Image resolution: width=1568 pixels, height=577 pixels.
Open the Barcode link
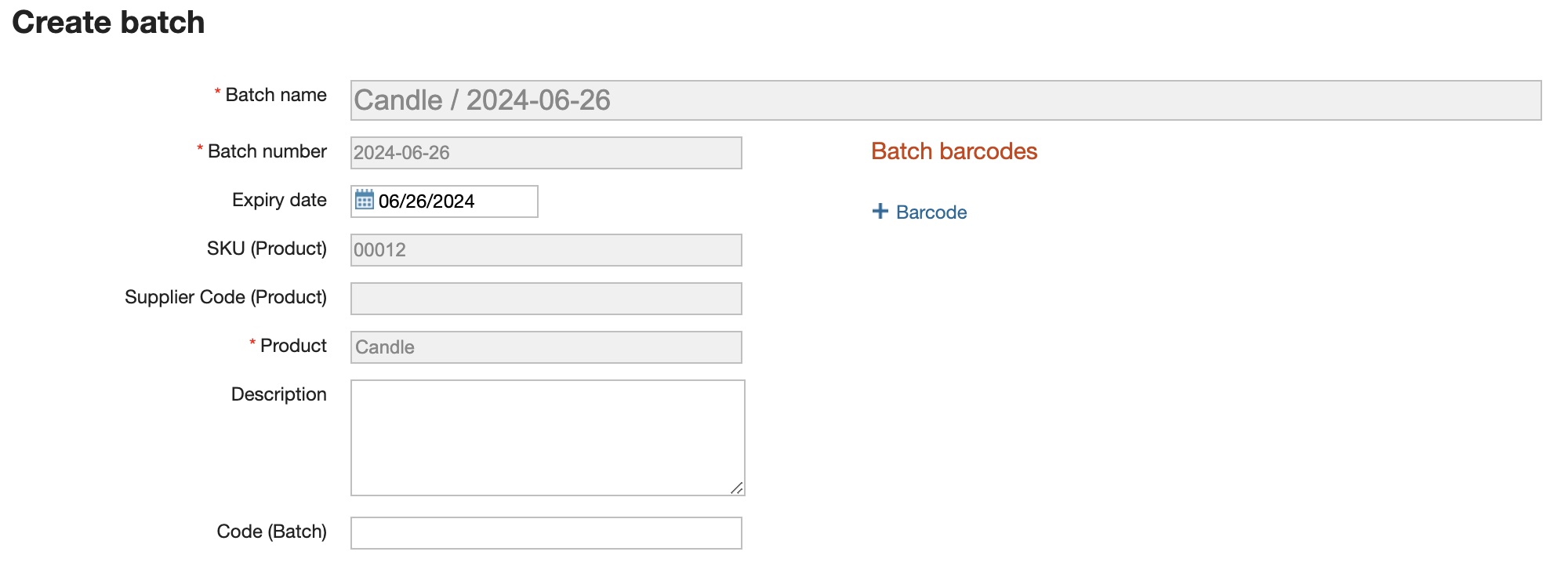[x=931, y=212]
